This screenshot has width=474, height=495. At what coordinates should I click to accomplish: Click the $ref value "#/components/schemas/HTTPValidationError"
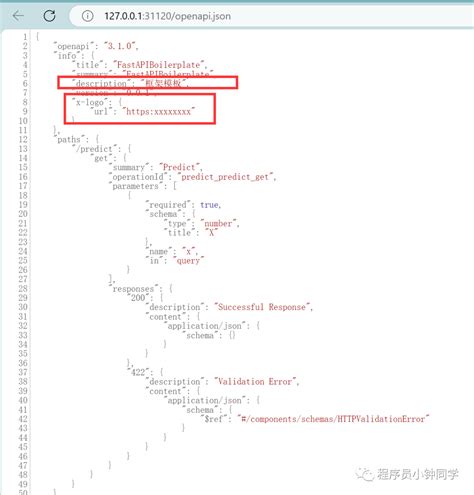pos(333,419)
